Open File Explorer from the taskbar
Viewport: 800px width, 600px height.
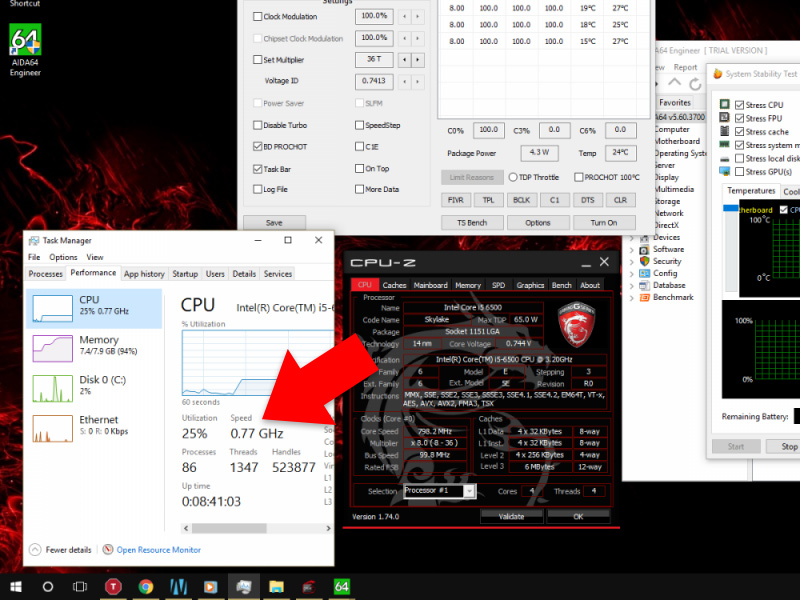click(x=276, y=587)
